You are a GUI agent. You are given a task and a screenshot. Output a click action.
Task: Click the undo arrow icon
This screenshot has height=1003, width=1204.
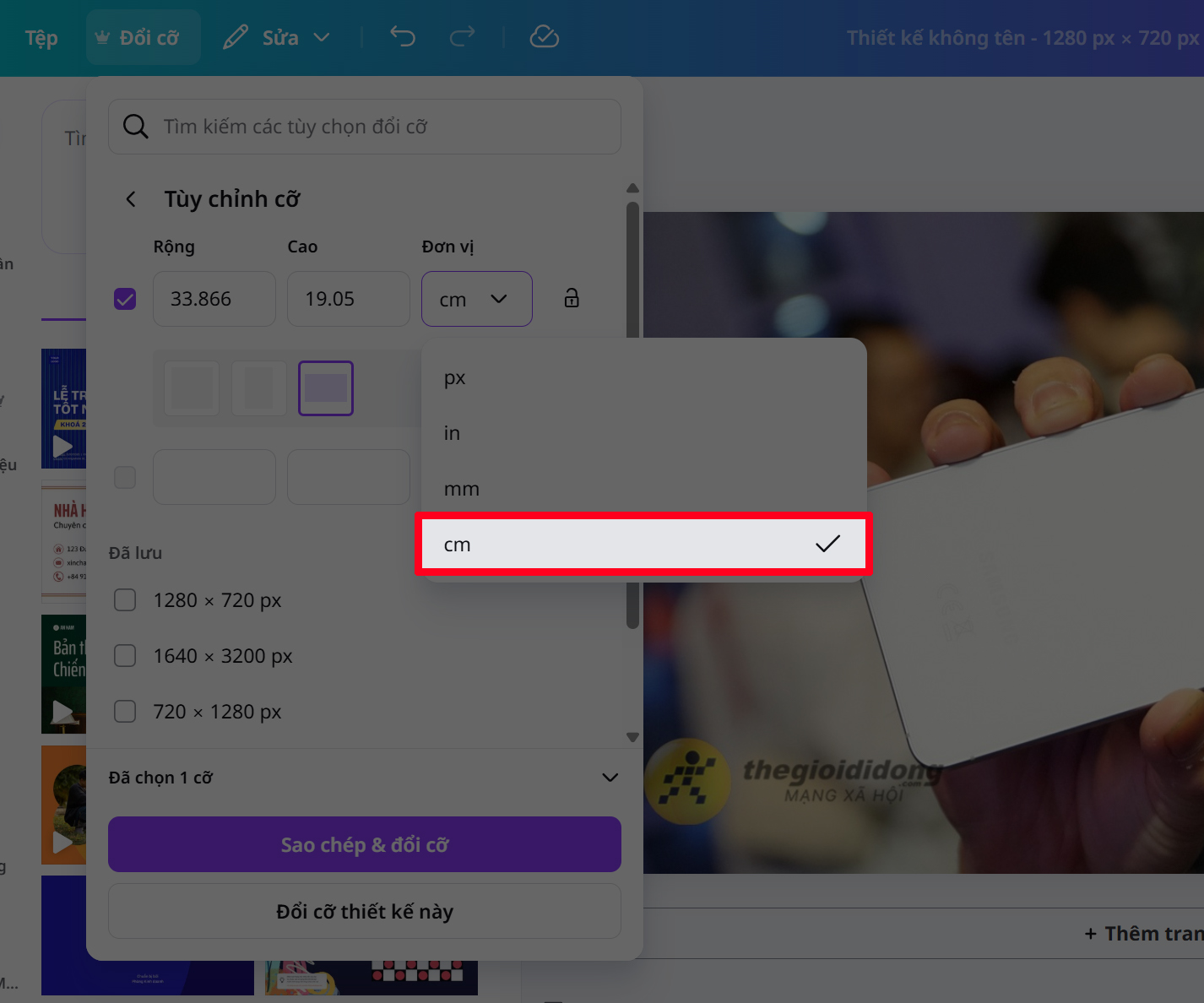[403, 36]
